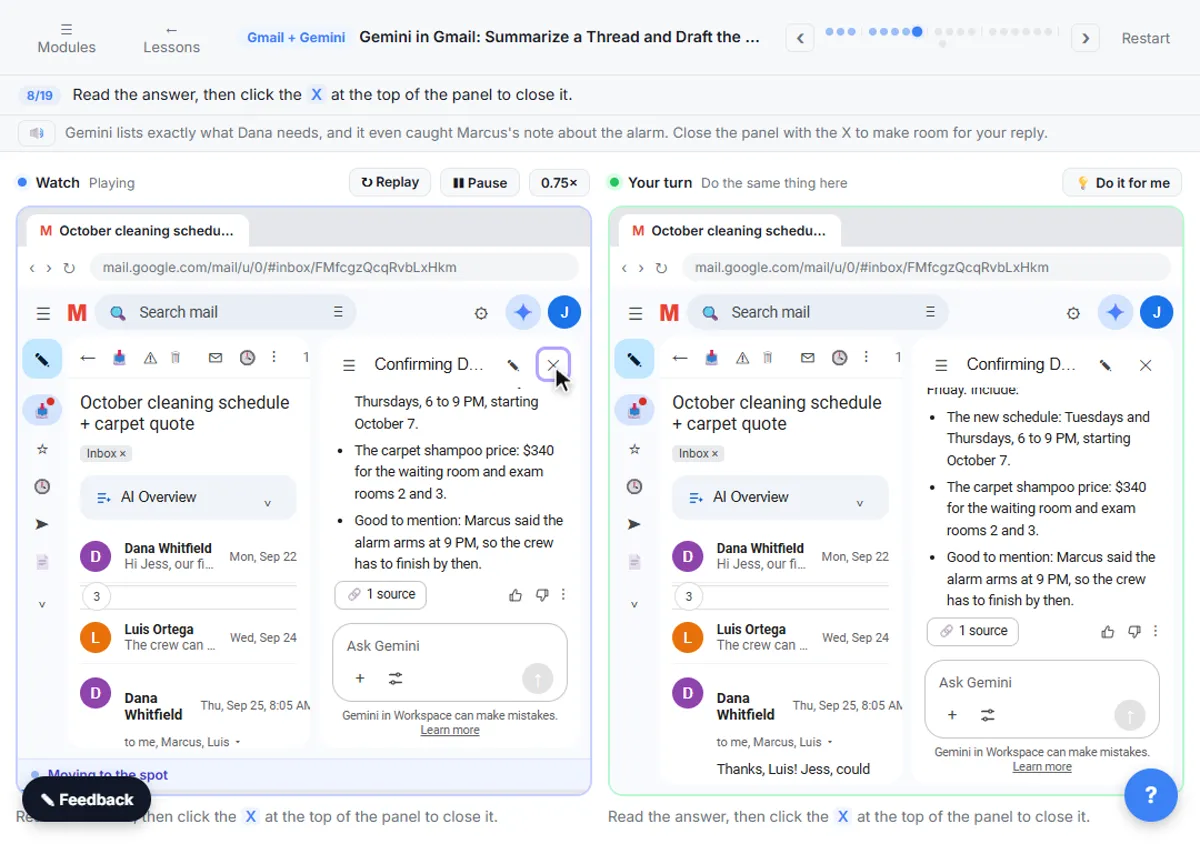Delete the email via trash icon in Your turn pane
The height and width of the screenshot is (844, 1200).
click(x=768, y=357)
